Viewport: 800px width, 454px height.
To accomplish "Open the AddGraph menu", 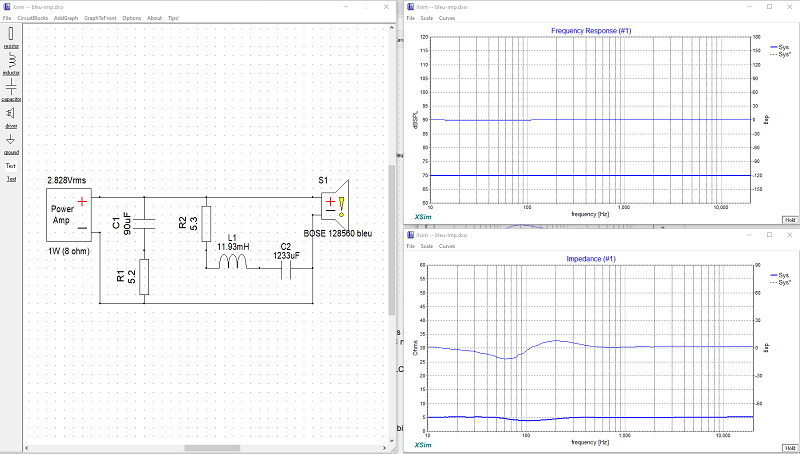I will click(x=66, y=18).
